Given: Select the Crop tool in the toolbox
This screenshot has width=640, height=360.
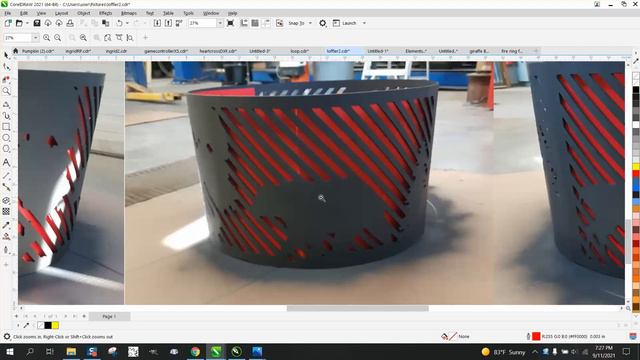Looking at the screenshot, I should [6, 79].
